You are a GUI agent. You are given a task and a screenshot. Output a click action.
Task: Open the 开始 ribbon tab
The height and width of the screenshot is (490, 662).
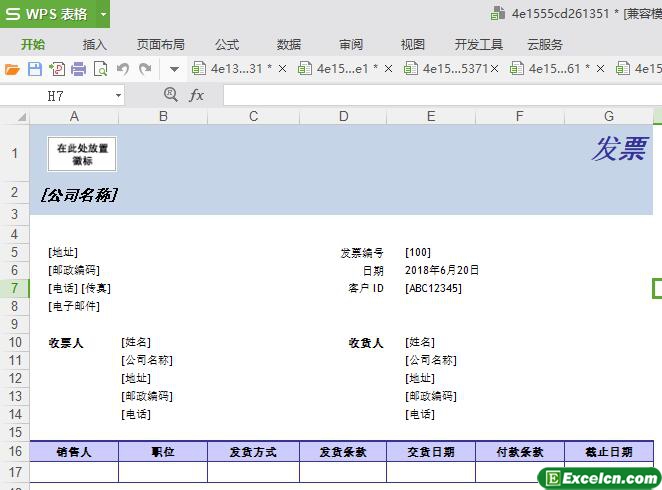point(33,44)
